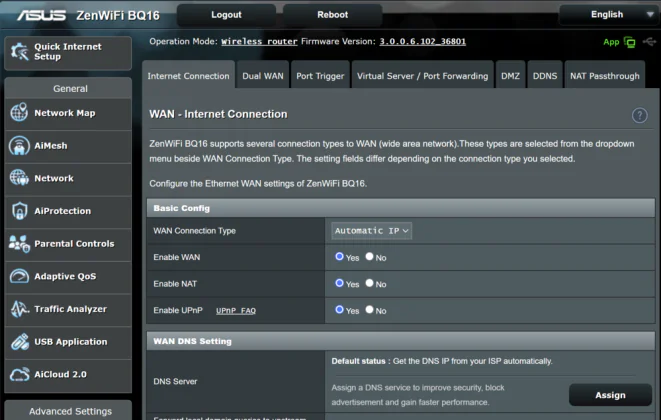Click the ASUS logo
The height and width of the screenshot is (420, 661).
point(41,15)
